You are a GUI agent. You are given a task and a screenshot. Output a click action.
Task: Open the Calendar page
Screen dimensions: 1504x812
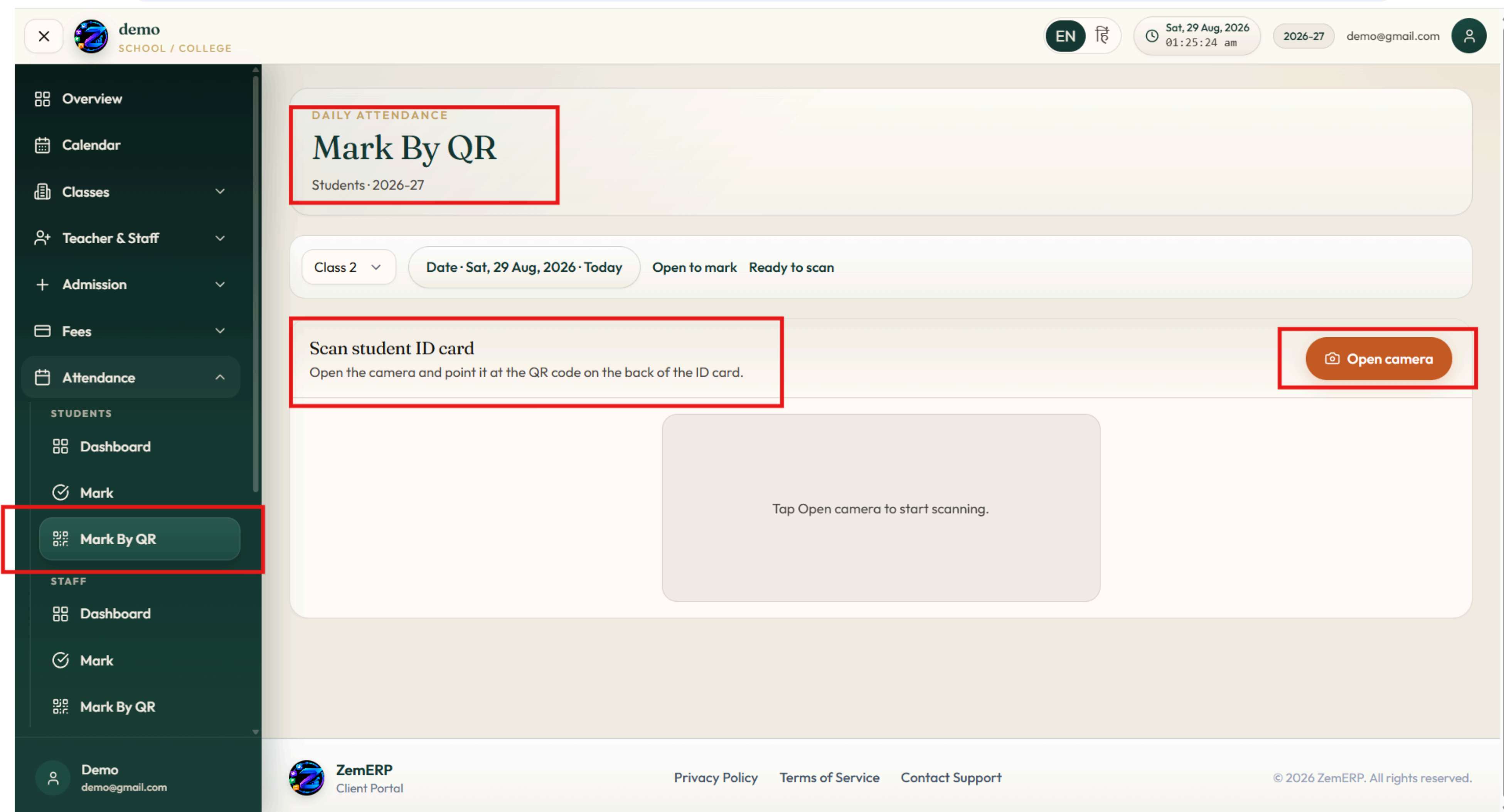pos(131,145)
